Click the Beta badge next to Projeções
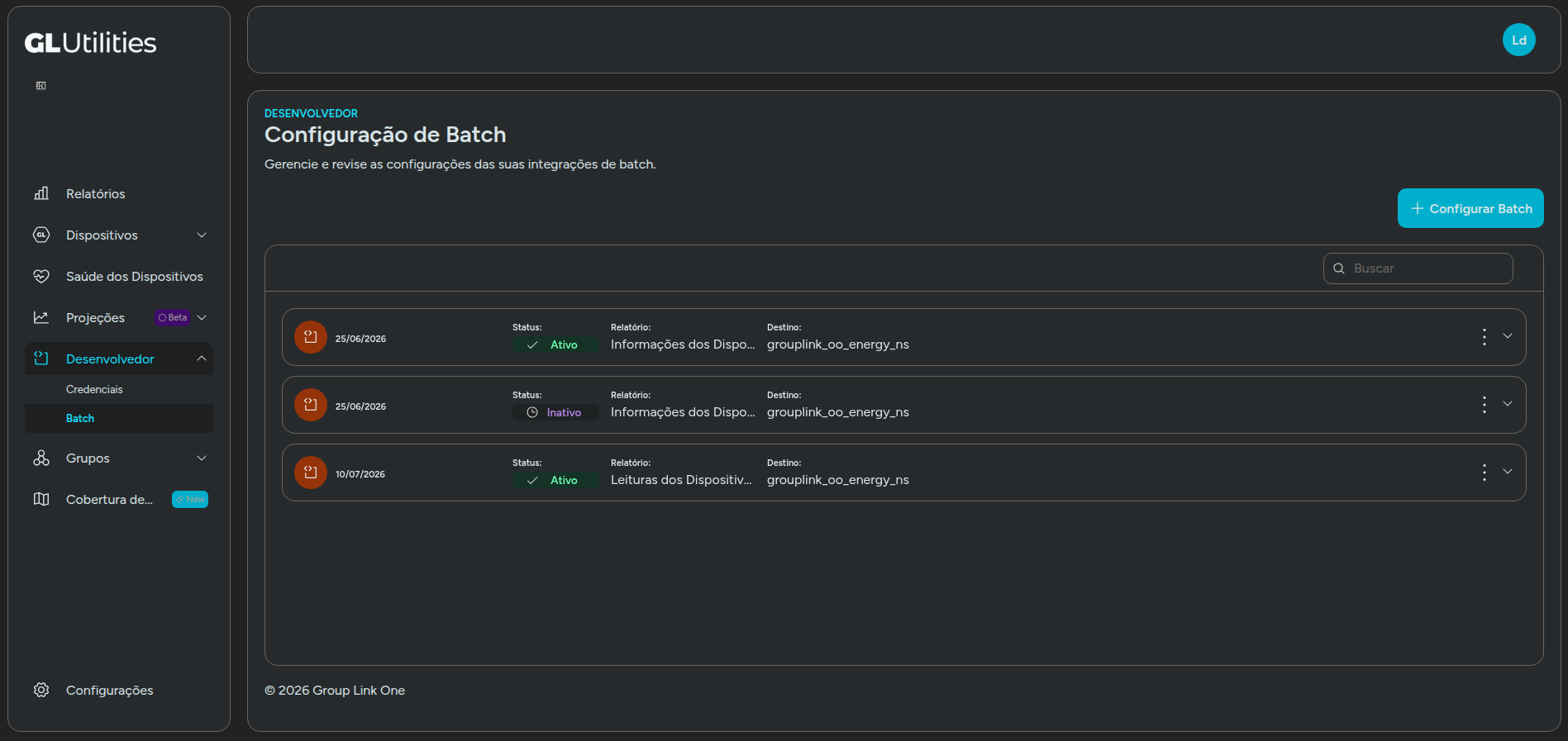 (173, 317)
